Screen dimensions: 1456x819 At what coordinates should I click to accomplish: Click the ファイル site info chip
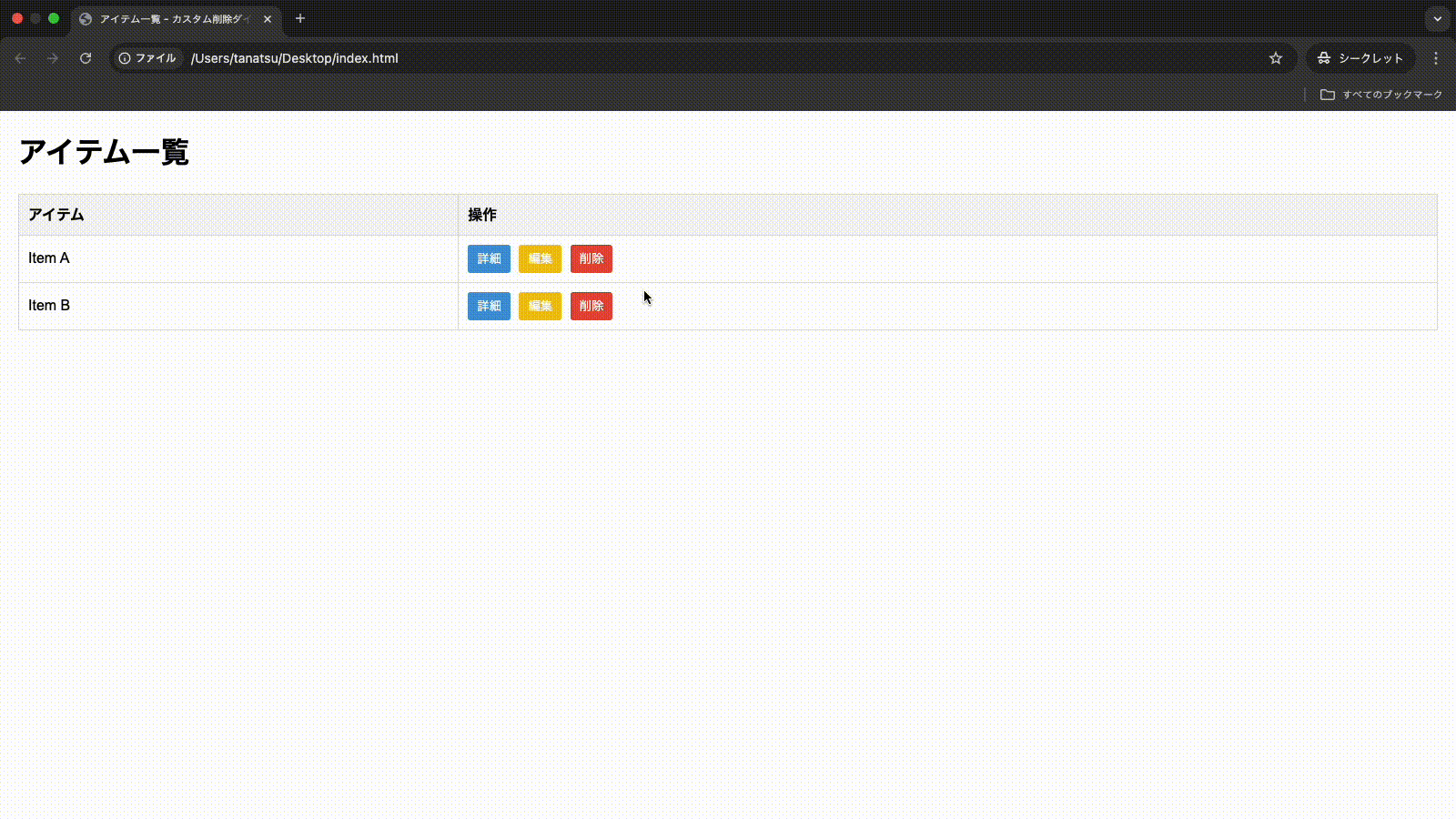click(147, 58)
